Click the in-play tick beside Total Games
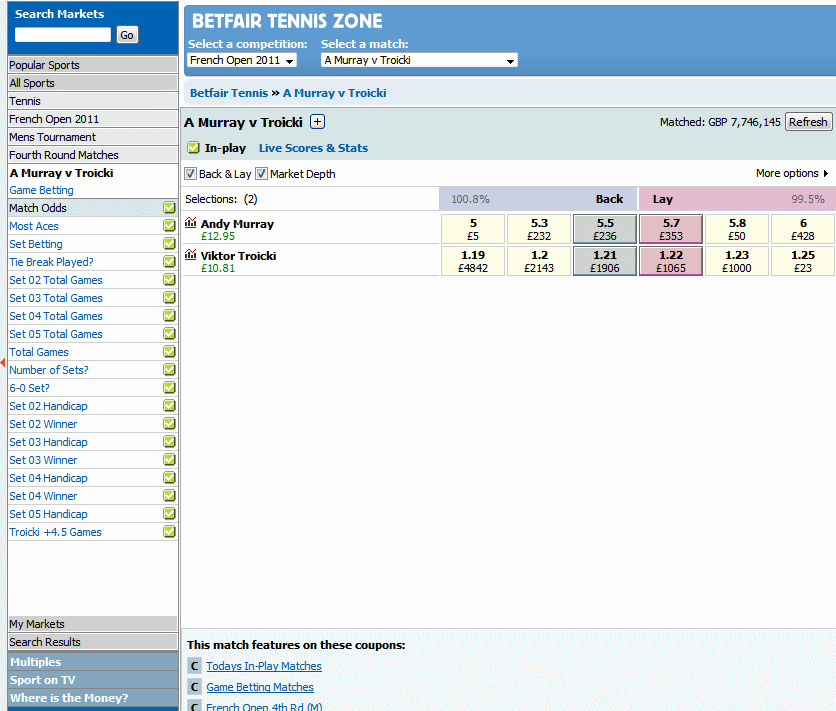Screen dimensions: 836x711 (x=170, y=352)
